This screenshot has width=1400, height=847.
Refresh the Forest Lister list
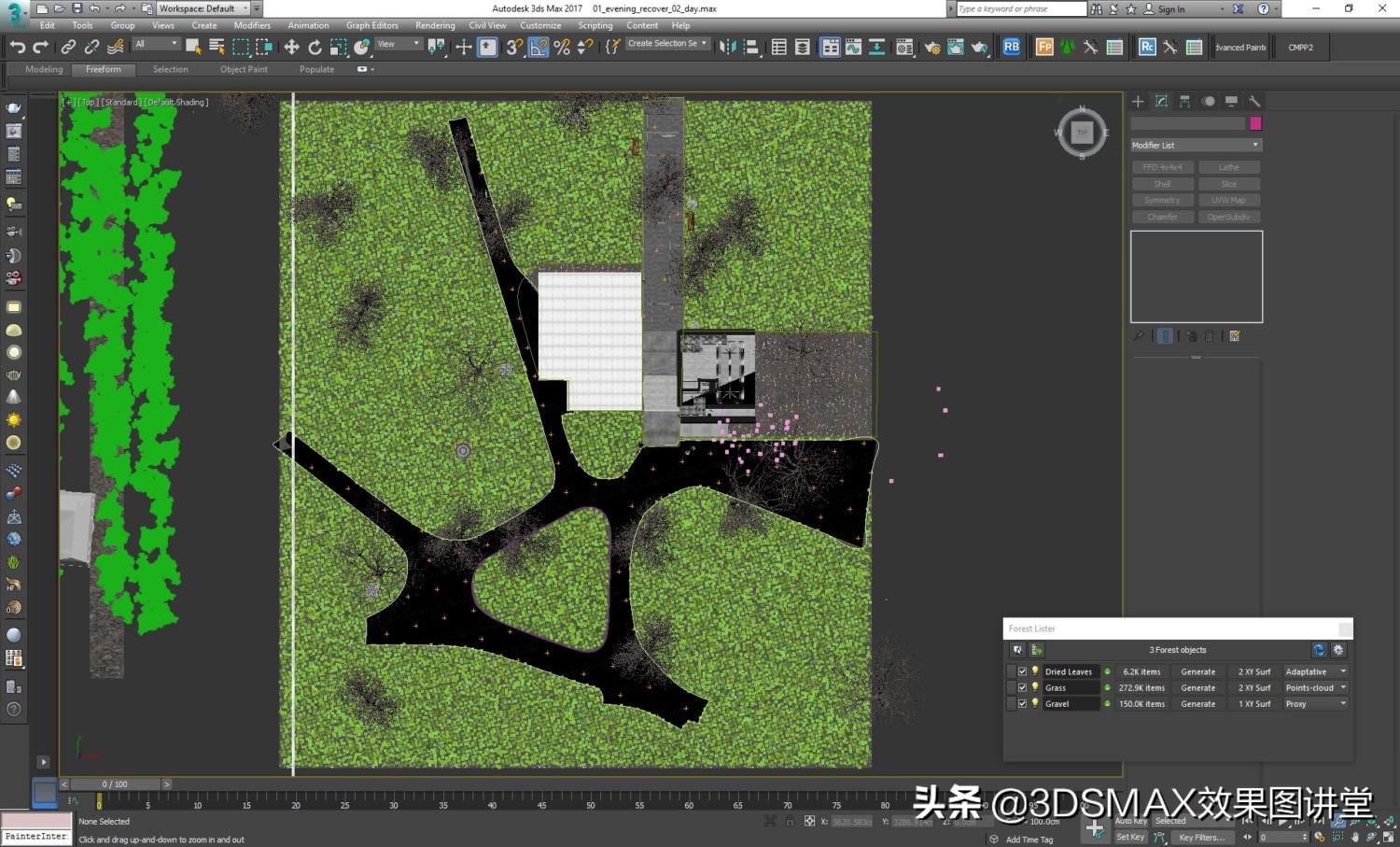click(x=1319, y=650)
